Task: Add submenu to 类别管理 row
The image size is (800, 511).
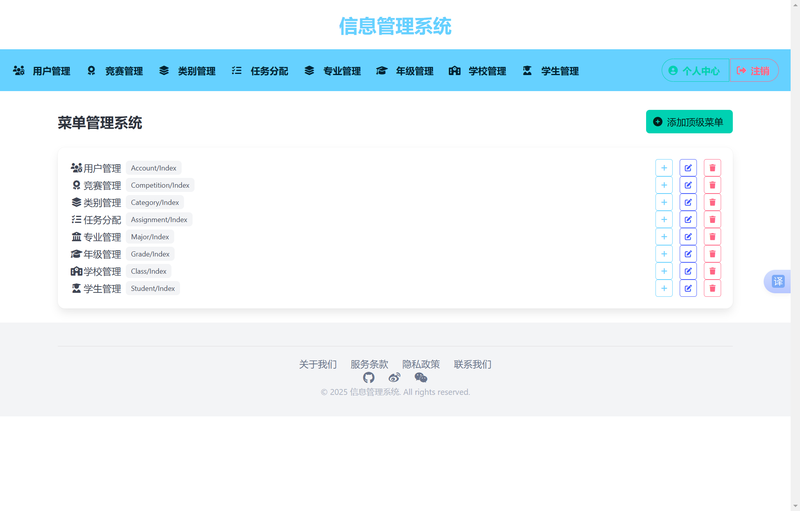Action: tap(664, 202)
